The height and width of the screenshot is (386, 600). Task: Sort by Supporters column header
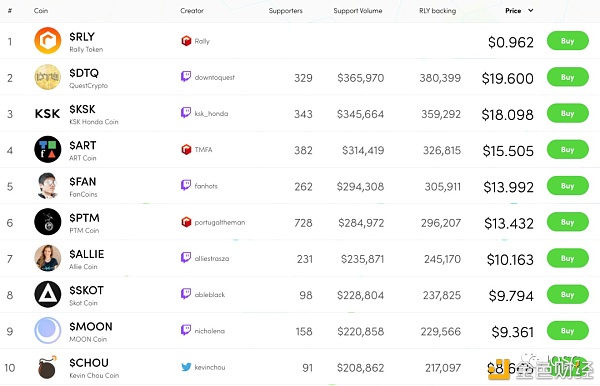285,11
